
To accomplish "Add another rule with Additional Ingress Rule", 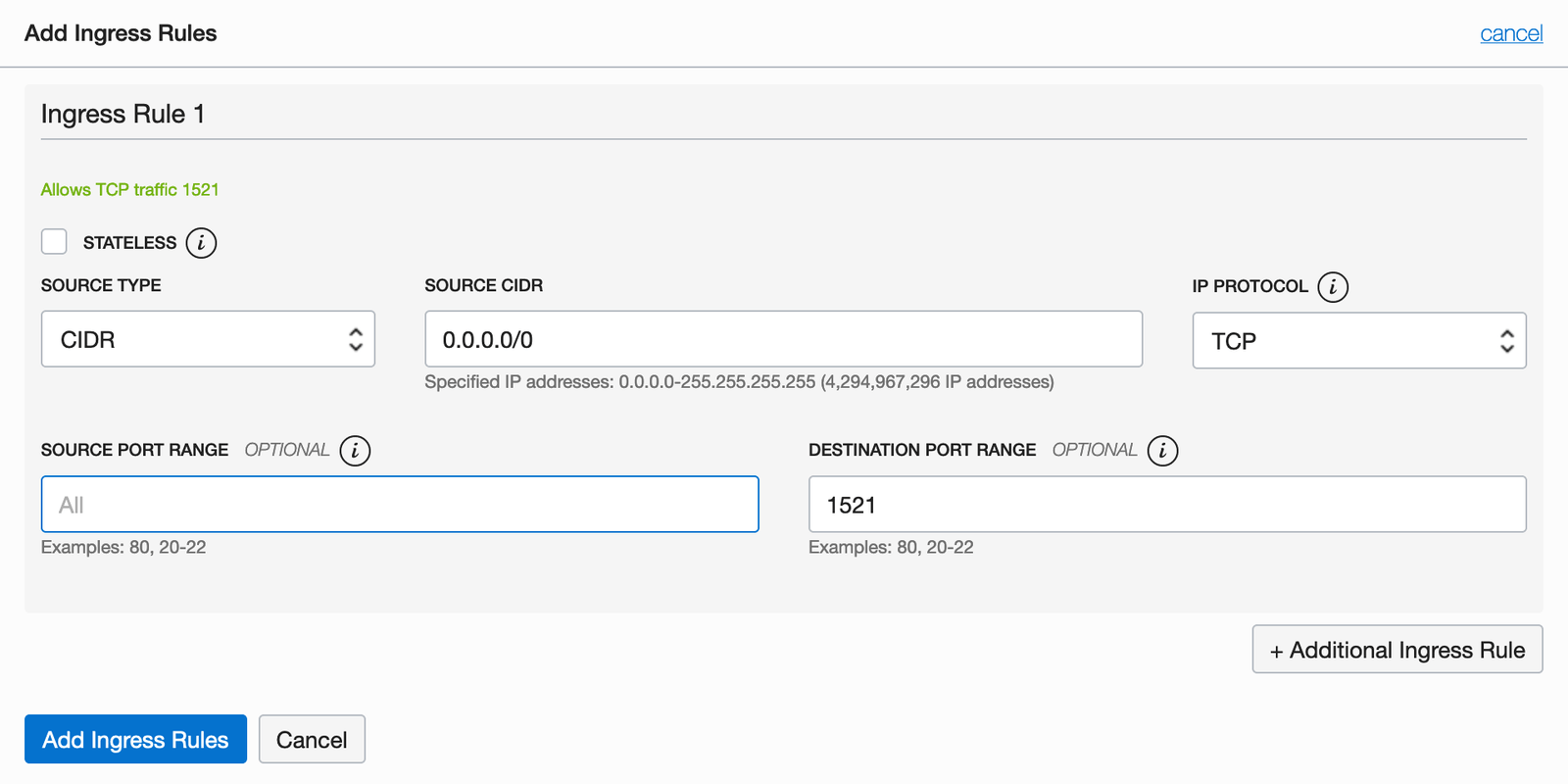I will pyautogui.click(x=1396, y=650).
